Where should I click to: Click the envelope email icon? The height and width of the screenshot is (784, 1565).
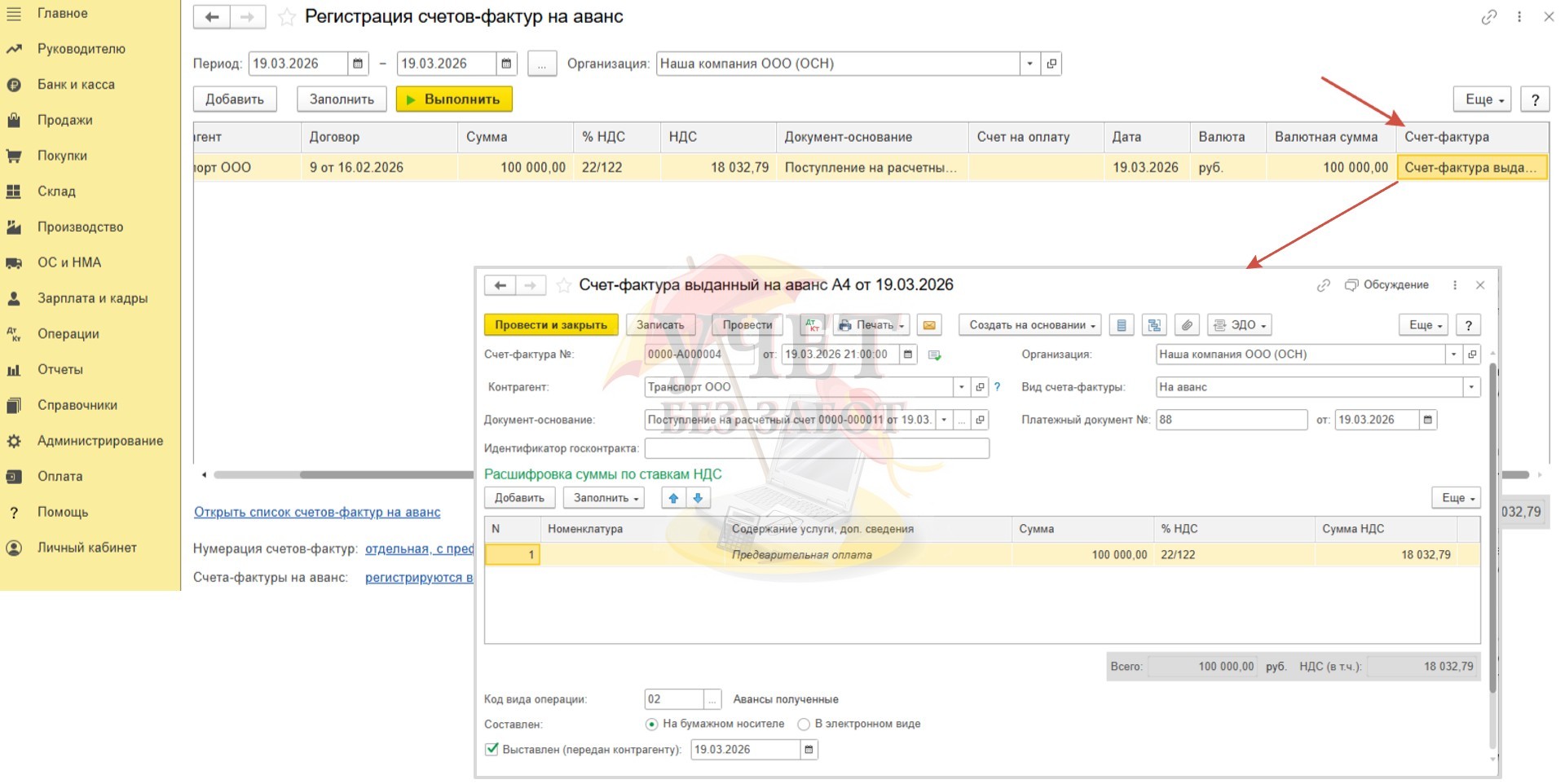[928, 325]
